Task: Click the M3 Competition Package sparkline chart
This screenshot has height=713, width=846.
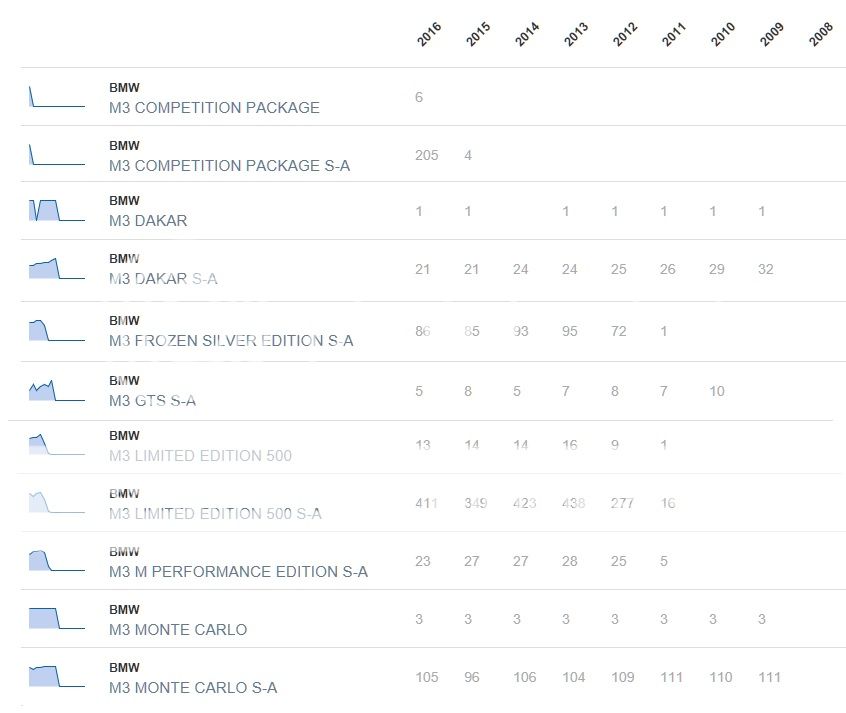Action: (x=56, y=97)
